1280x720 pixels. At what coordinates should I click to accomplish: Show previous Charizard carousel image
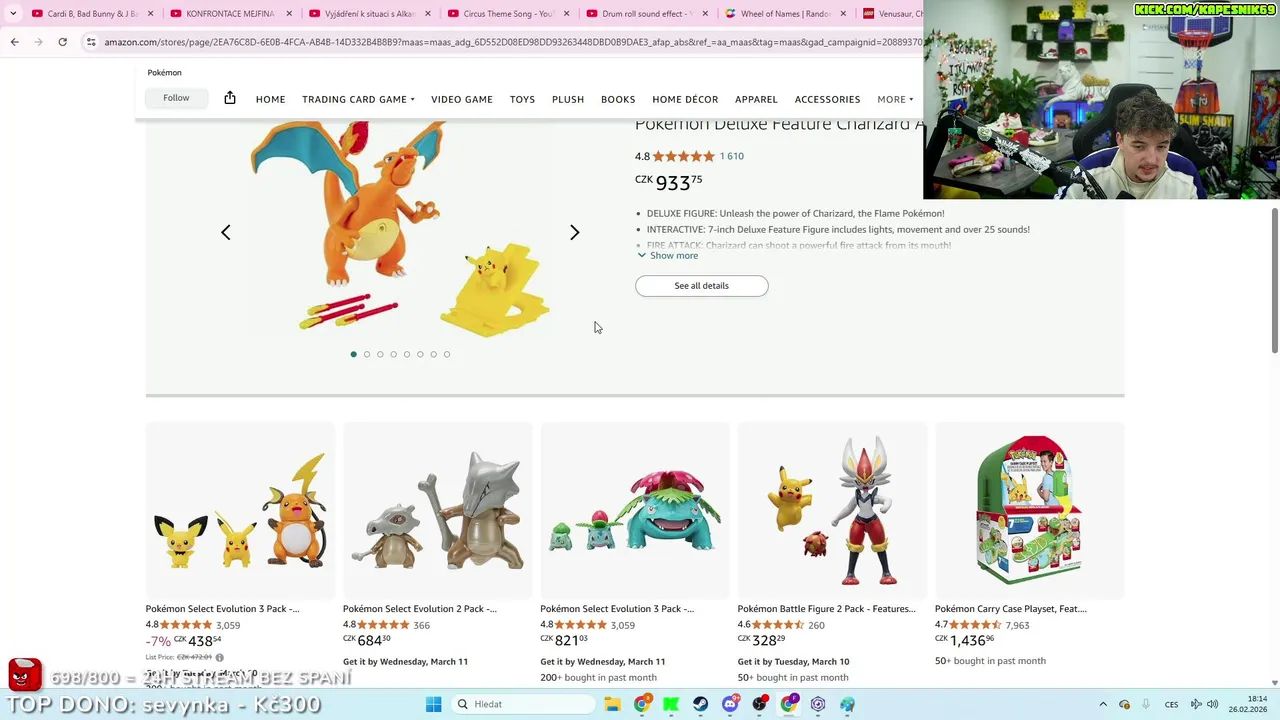[x=226, y=232]
